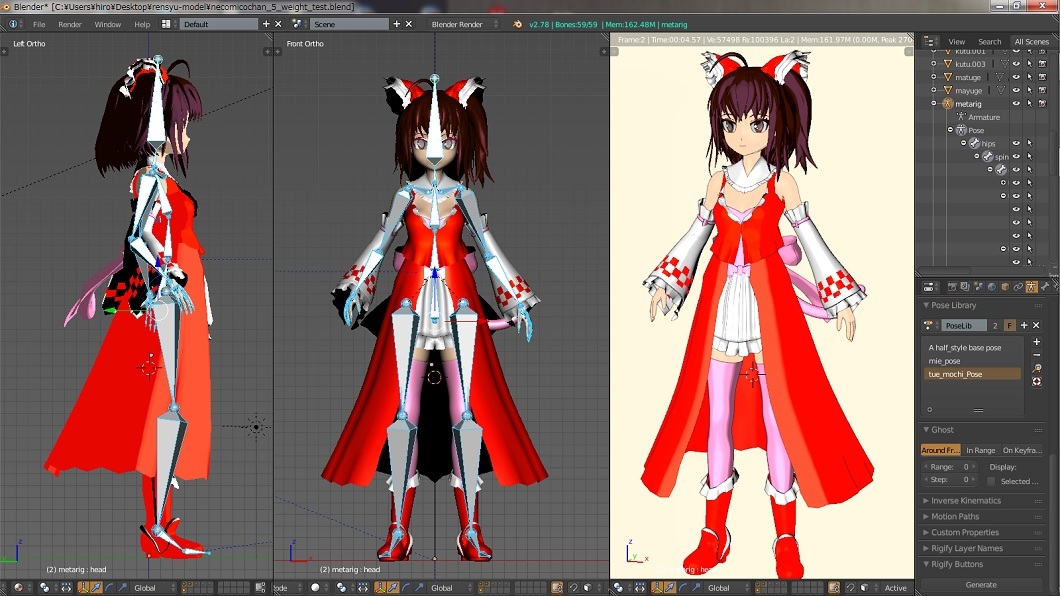The image size is (1060, 596).
Task: Open the outliner View menu
Action: [x=956, y=42]
